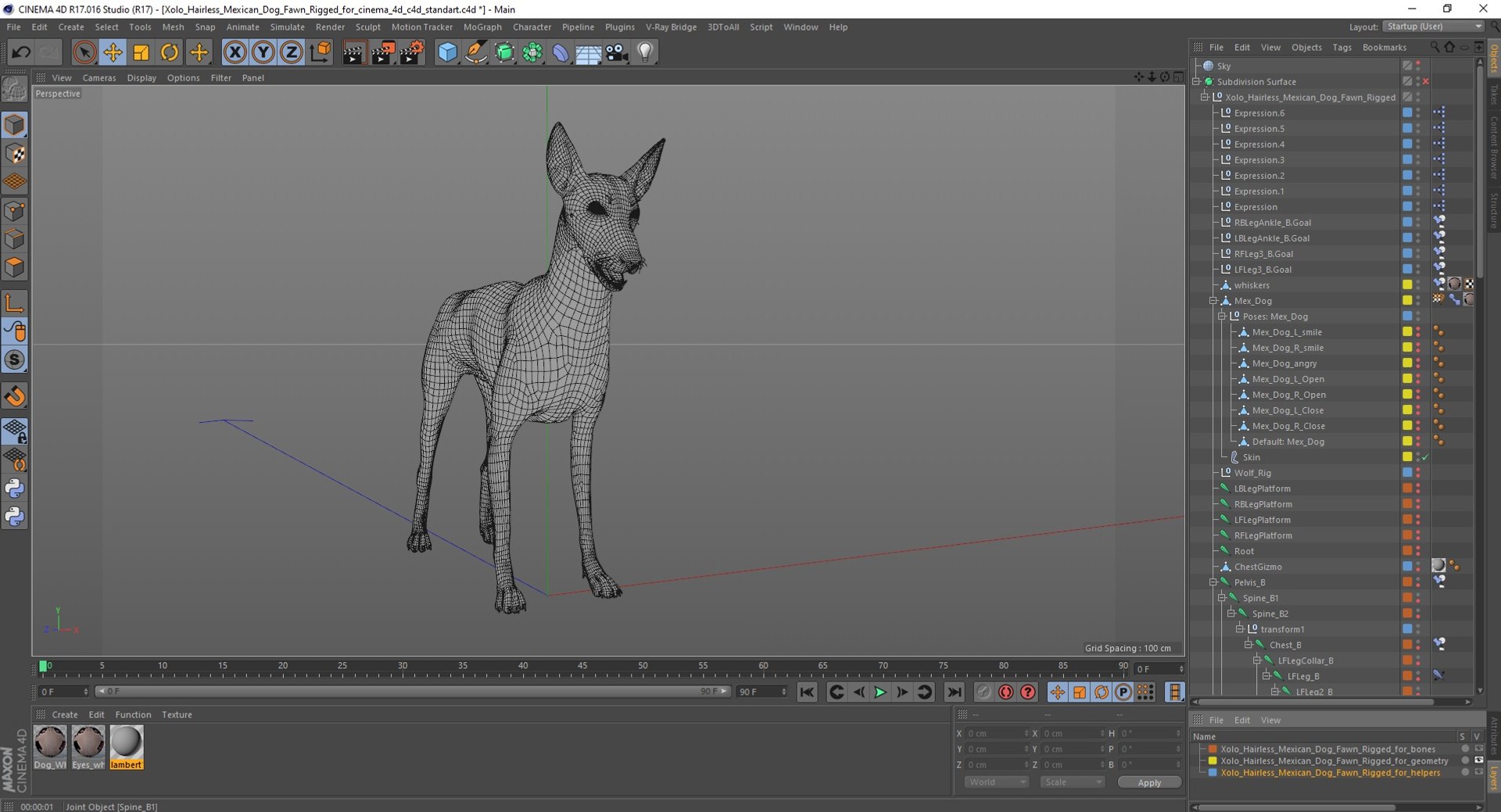Toggle solo for bones layer
The height and width of the screenshot is (812, 1501).
point(1465,749)
